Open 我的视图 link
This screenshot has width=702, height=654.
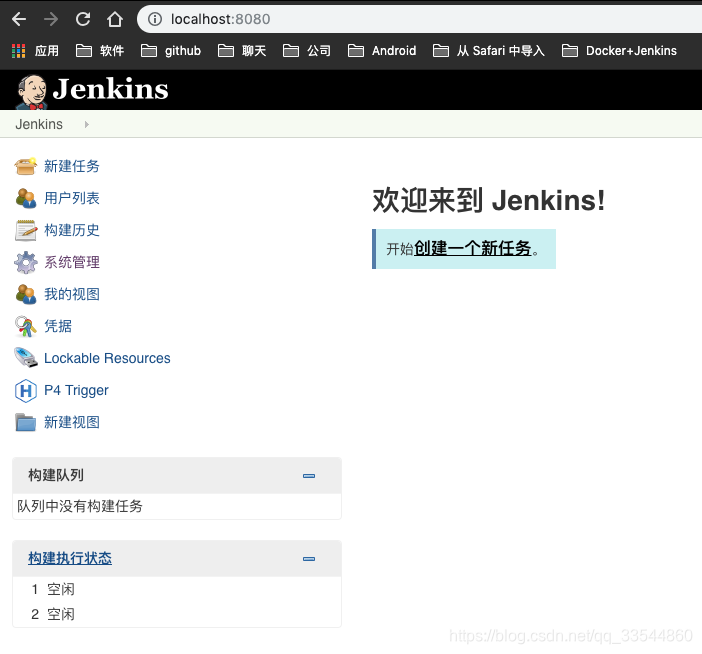pos(72,295)
